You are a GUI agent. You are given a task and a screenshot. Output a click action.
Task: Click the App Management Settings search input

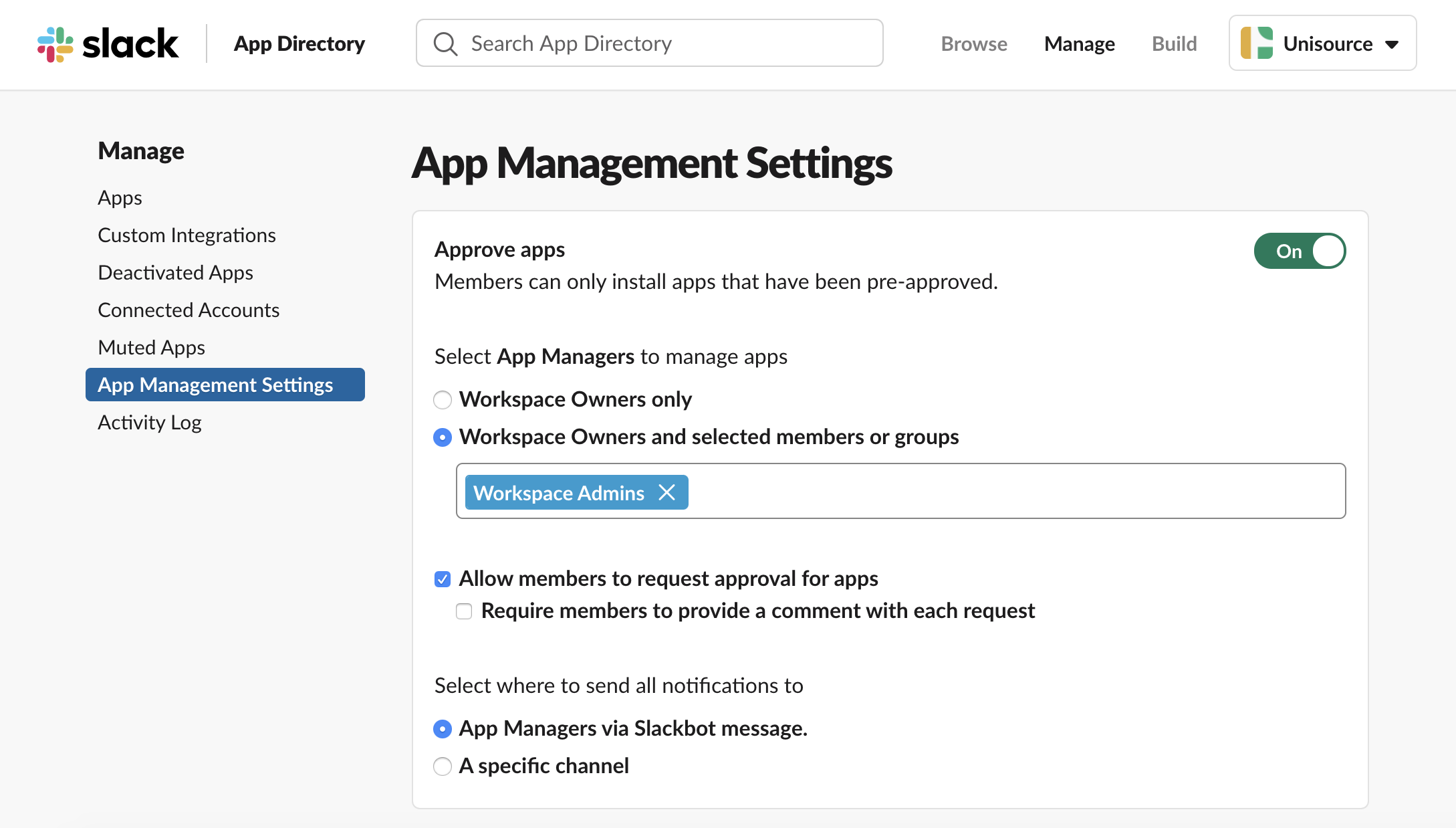pos(900,492)
